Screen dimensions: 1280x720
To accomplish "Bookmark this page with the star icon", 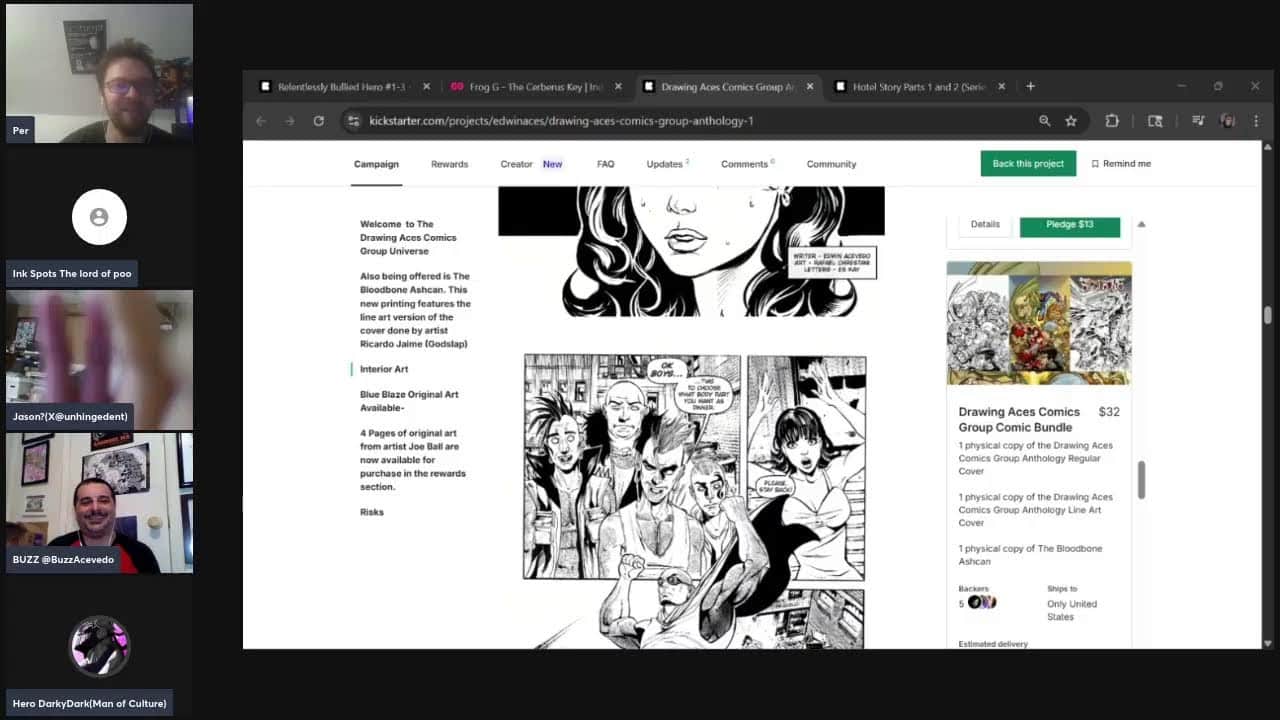I will pyautogui.click(x=1071, y=121).
